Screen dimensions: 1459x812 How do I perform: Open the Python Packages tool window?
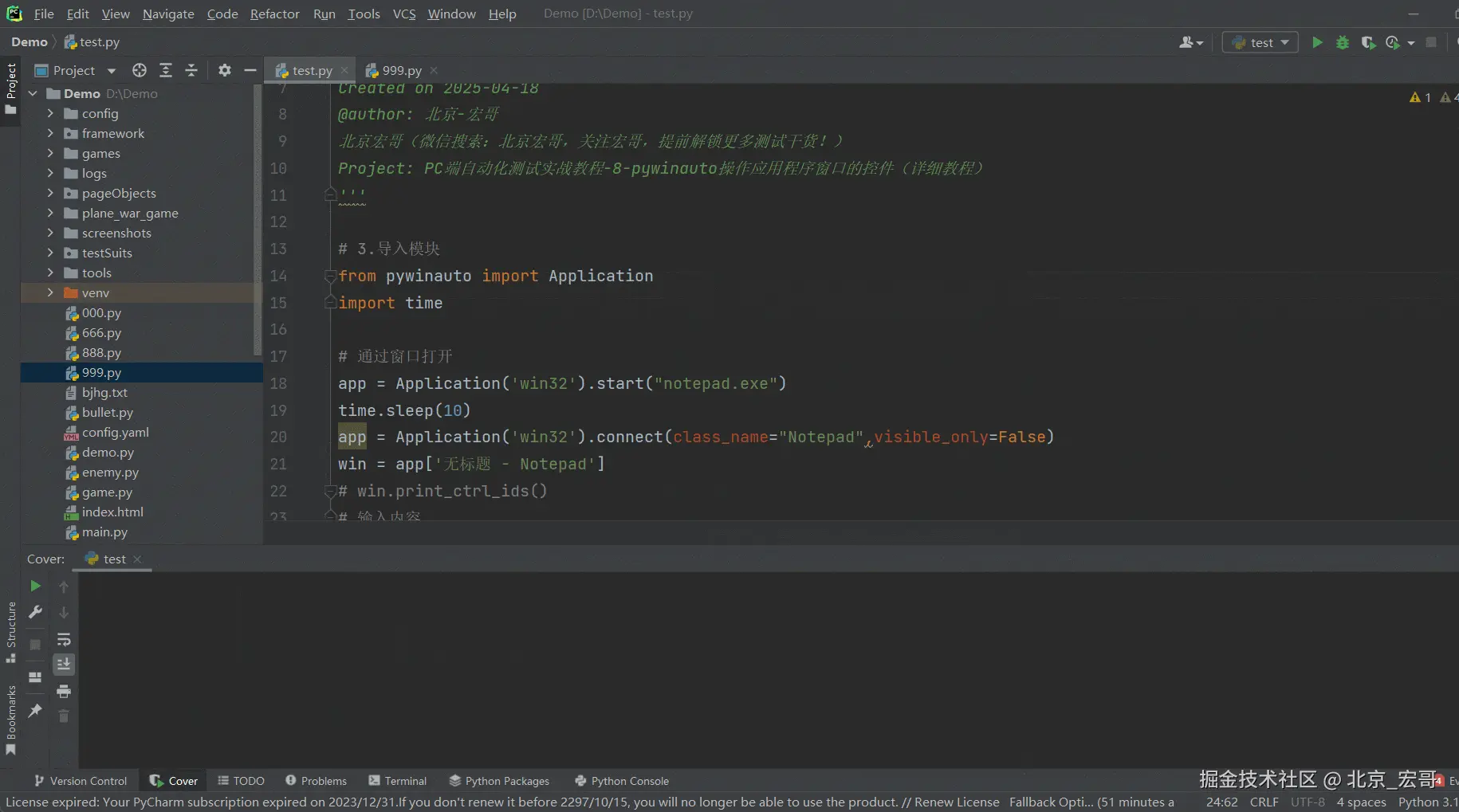499,781
